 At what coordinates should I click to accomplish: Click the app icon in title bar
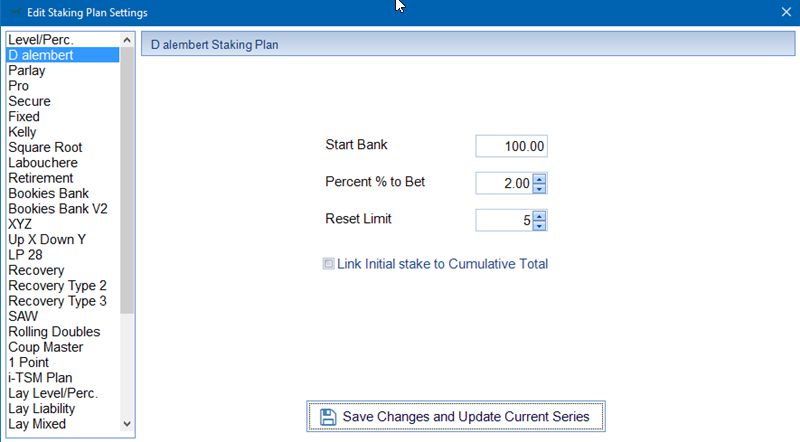point(15,12)
